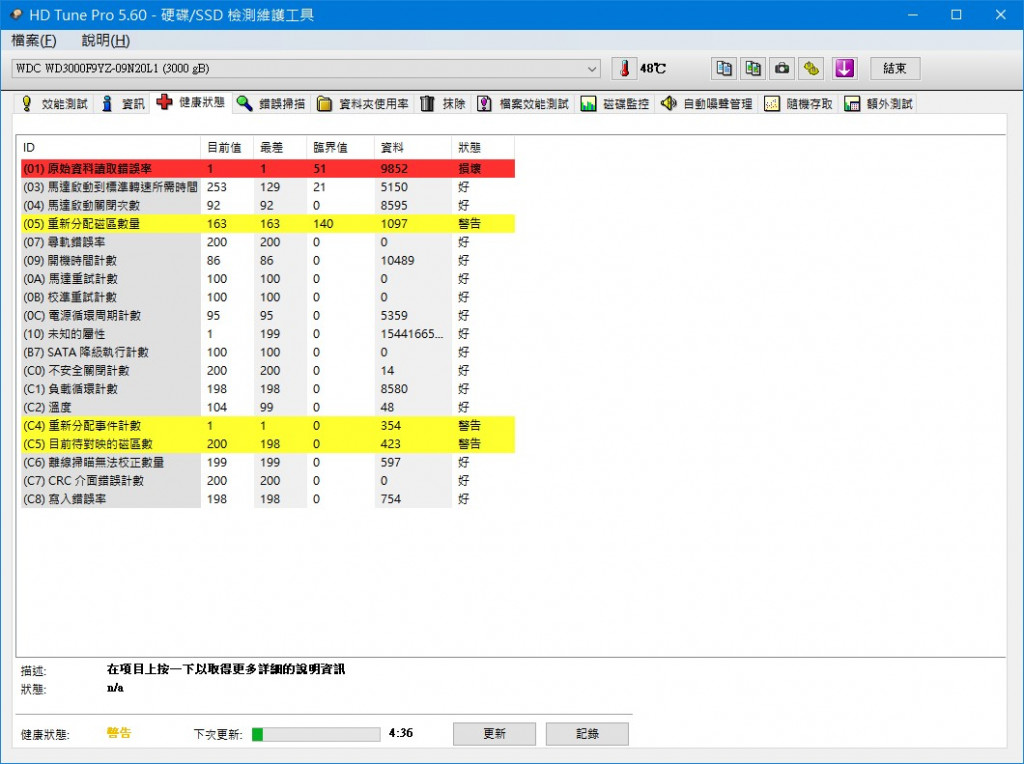
Task: Click the disk monitor chart icon
Action: point(588,104)
